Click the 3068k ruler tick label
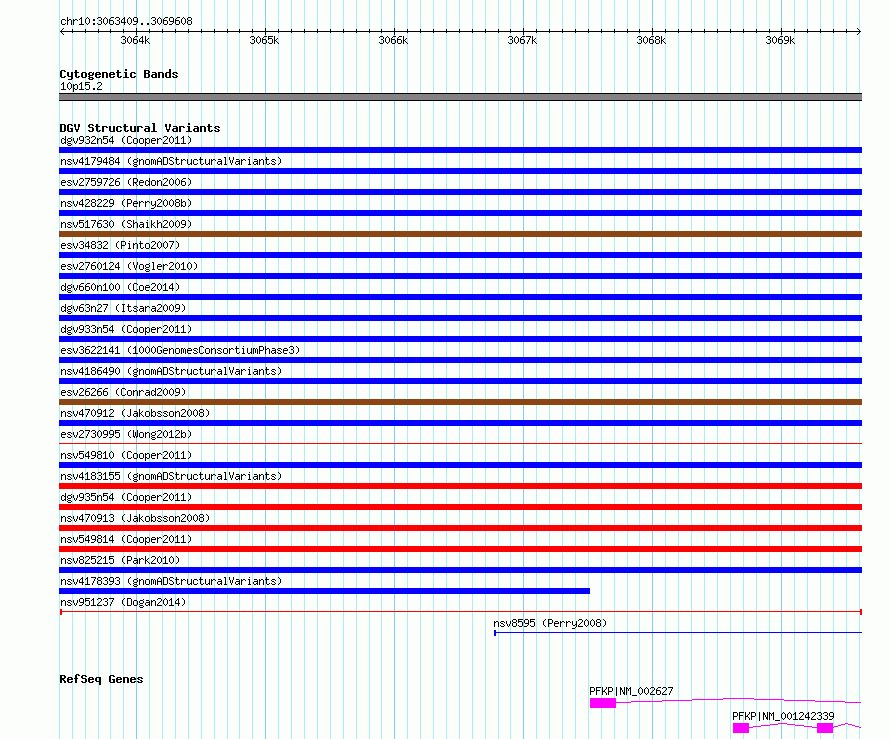 651,40
